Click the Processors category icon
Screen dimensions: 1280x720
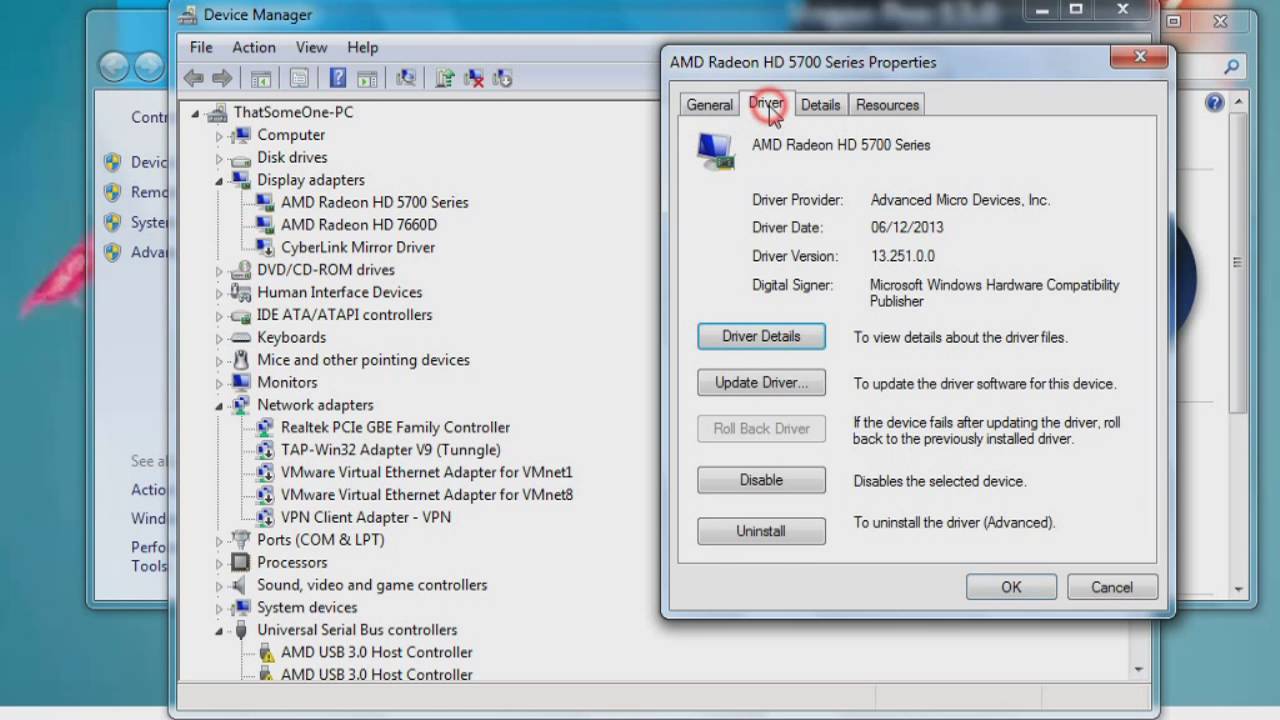[240, 562]
